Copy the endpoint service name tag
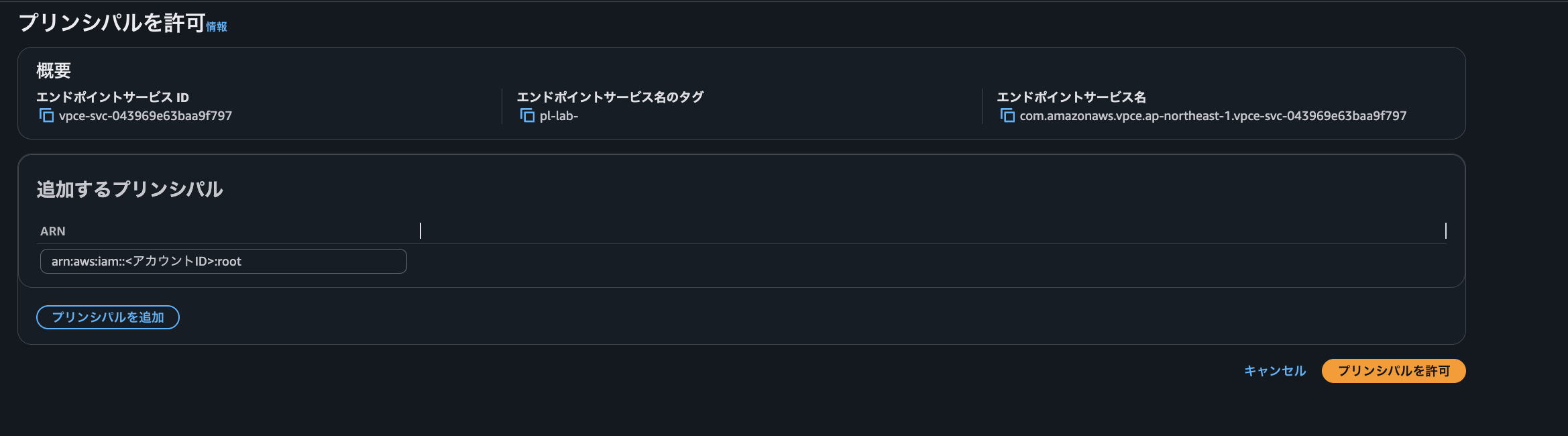The width and height of the screenshot is (1568, 436). 527,115
